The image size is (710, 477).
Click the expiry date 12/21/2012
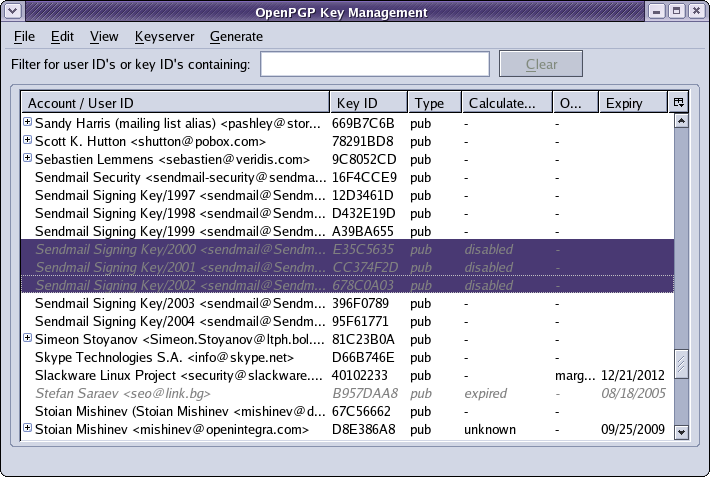[x=633, y=375]
